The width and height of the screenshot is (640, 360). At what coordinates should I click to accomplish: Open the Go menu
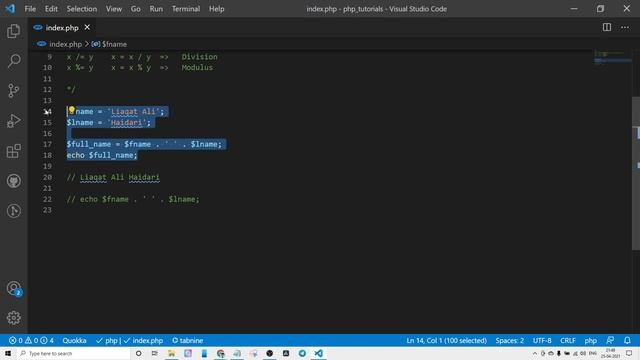coord(136,9)
